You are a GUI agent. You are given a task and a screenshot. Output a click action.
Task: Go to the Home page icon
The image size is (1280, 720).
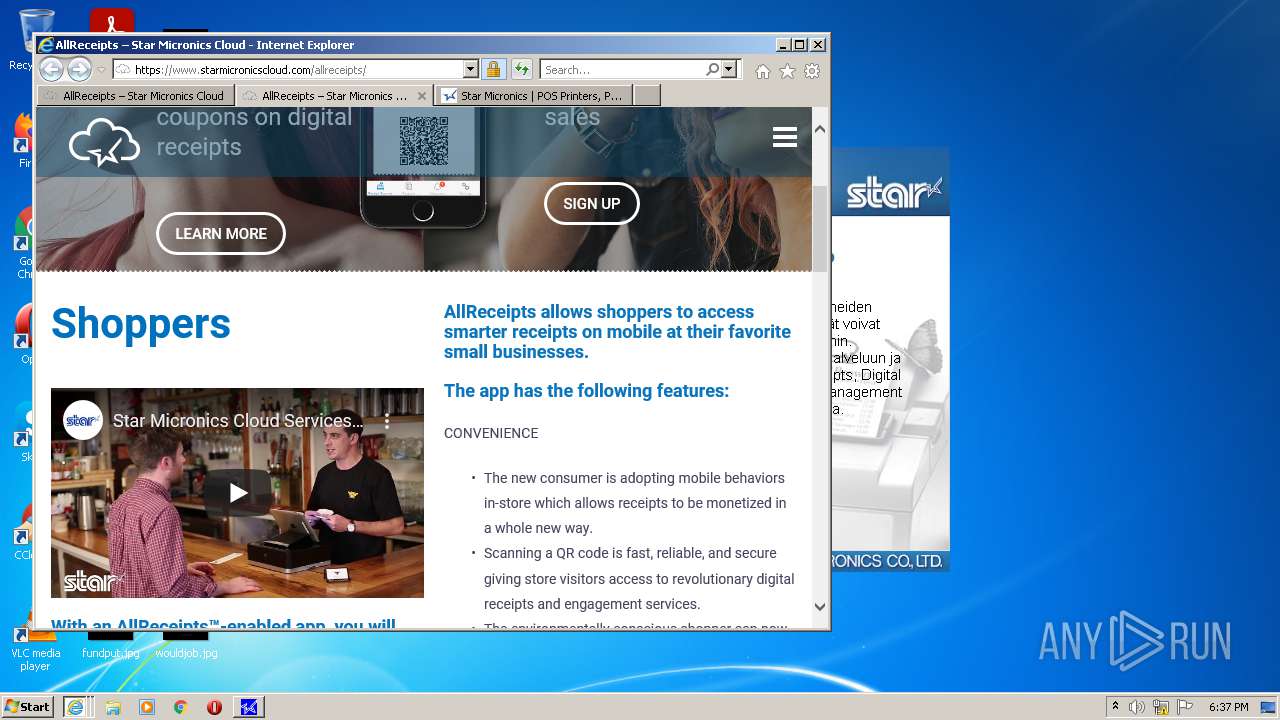tap(763, 71)
